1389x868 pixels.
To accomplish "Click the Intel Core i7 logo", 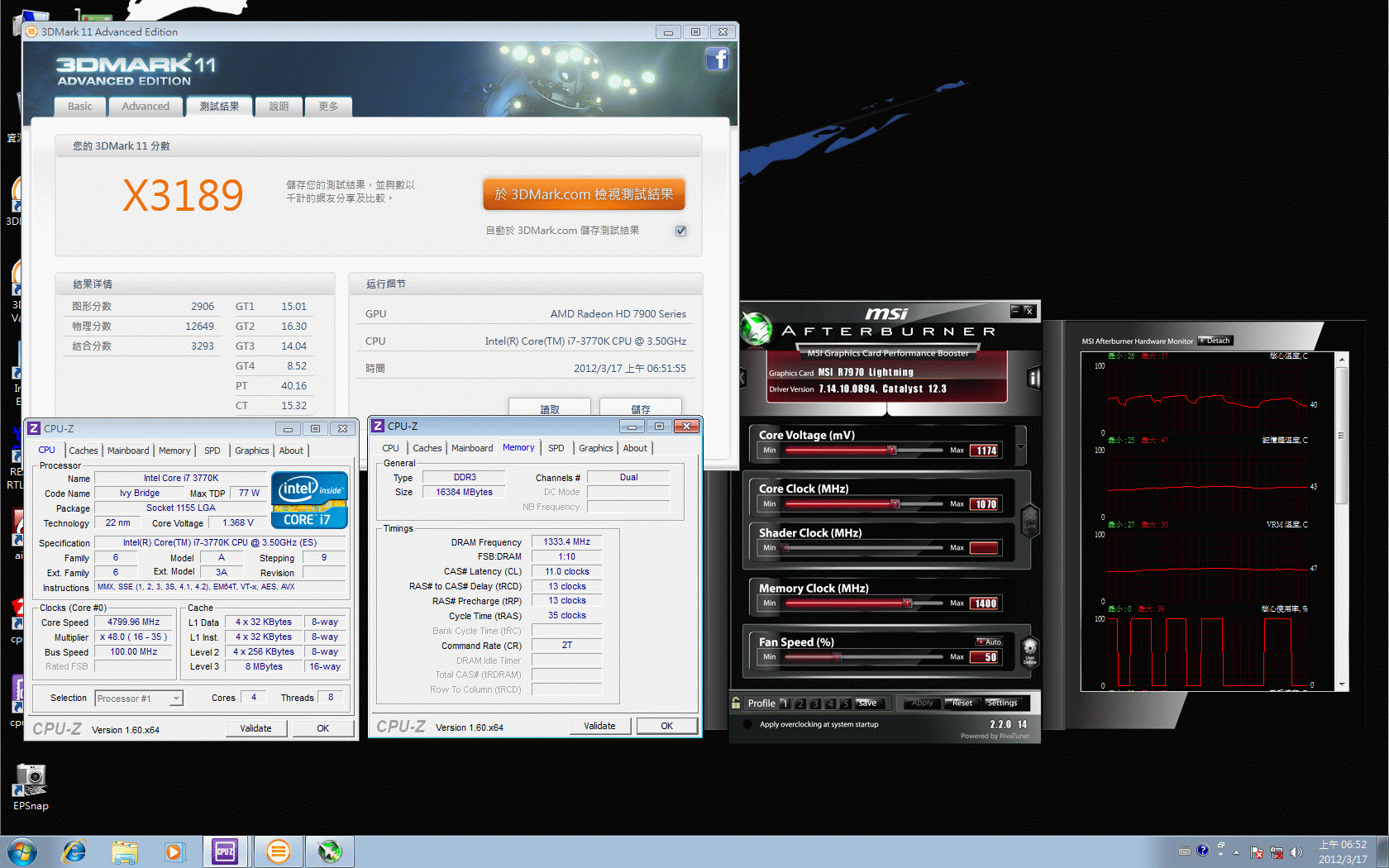I will (x=309, y=500).
